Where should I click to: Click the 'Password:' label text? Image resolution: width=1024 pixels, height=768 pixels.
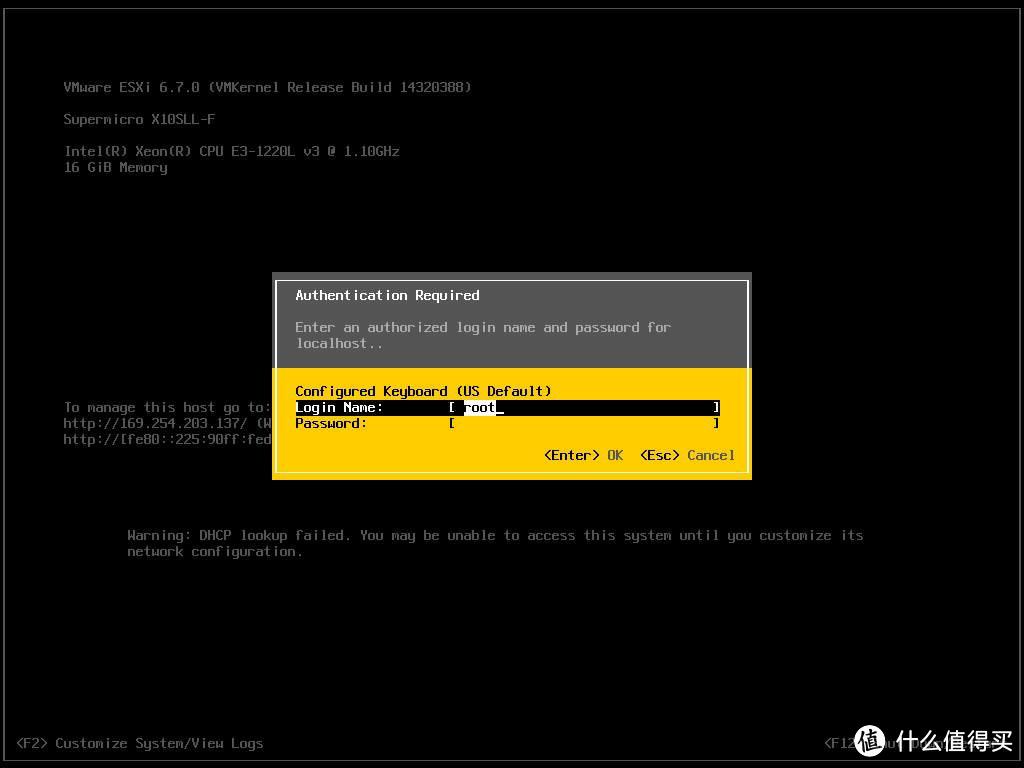331,424
